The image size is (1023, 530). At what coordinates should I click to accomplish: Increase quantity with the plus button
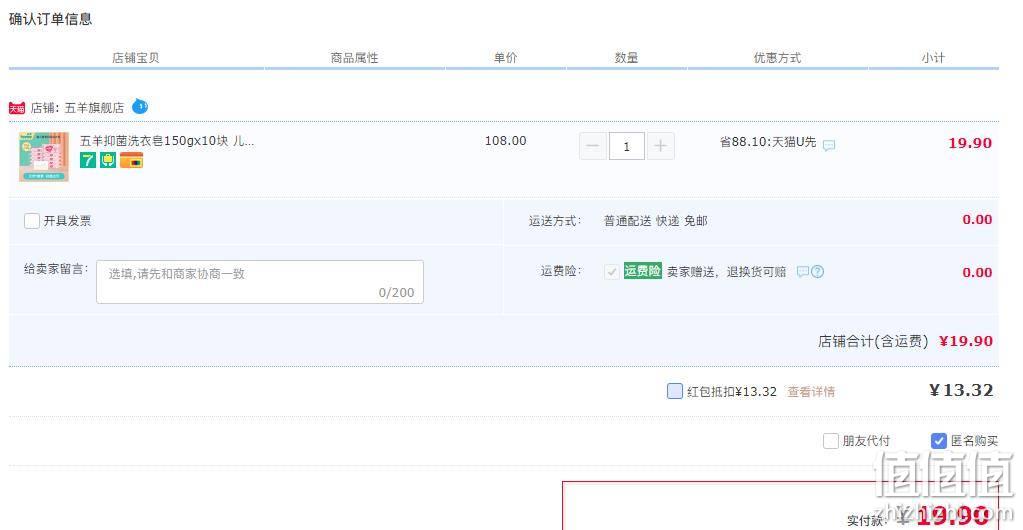point(660,146)
